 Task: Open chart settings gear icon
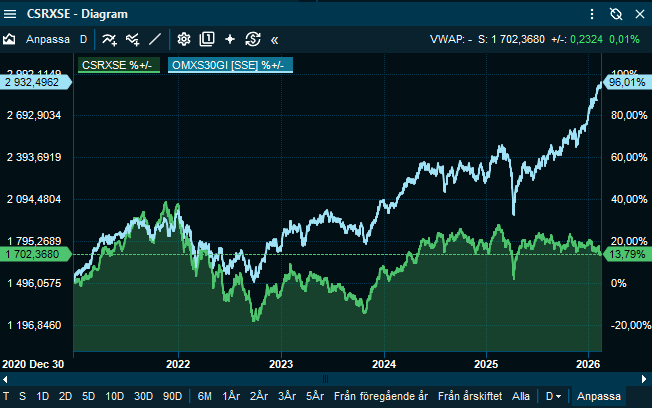(x=184, y=40)
